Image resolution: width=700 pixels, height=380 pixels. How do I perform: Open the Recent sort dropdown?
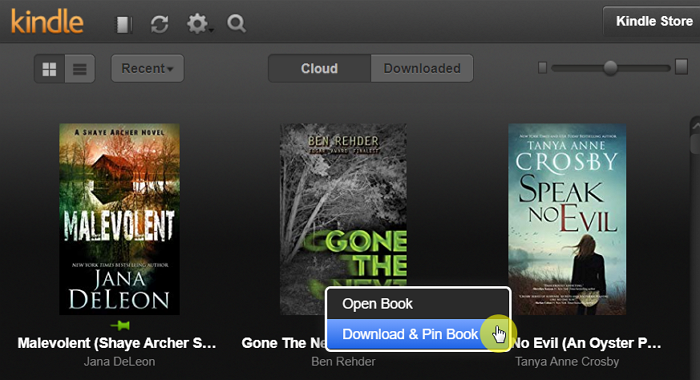(147, 68)
